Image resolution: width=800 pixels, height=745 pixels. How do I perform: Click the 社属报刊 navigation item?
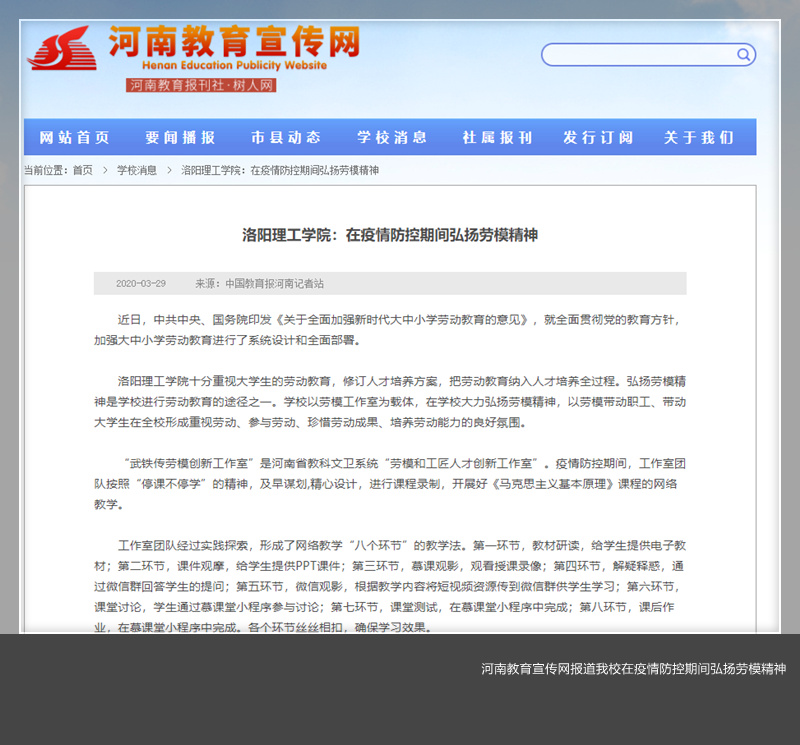point(497,138)
